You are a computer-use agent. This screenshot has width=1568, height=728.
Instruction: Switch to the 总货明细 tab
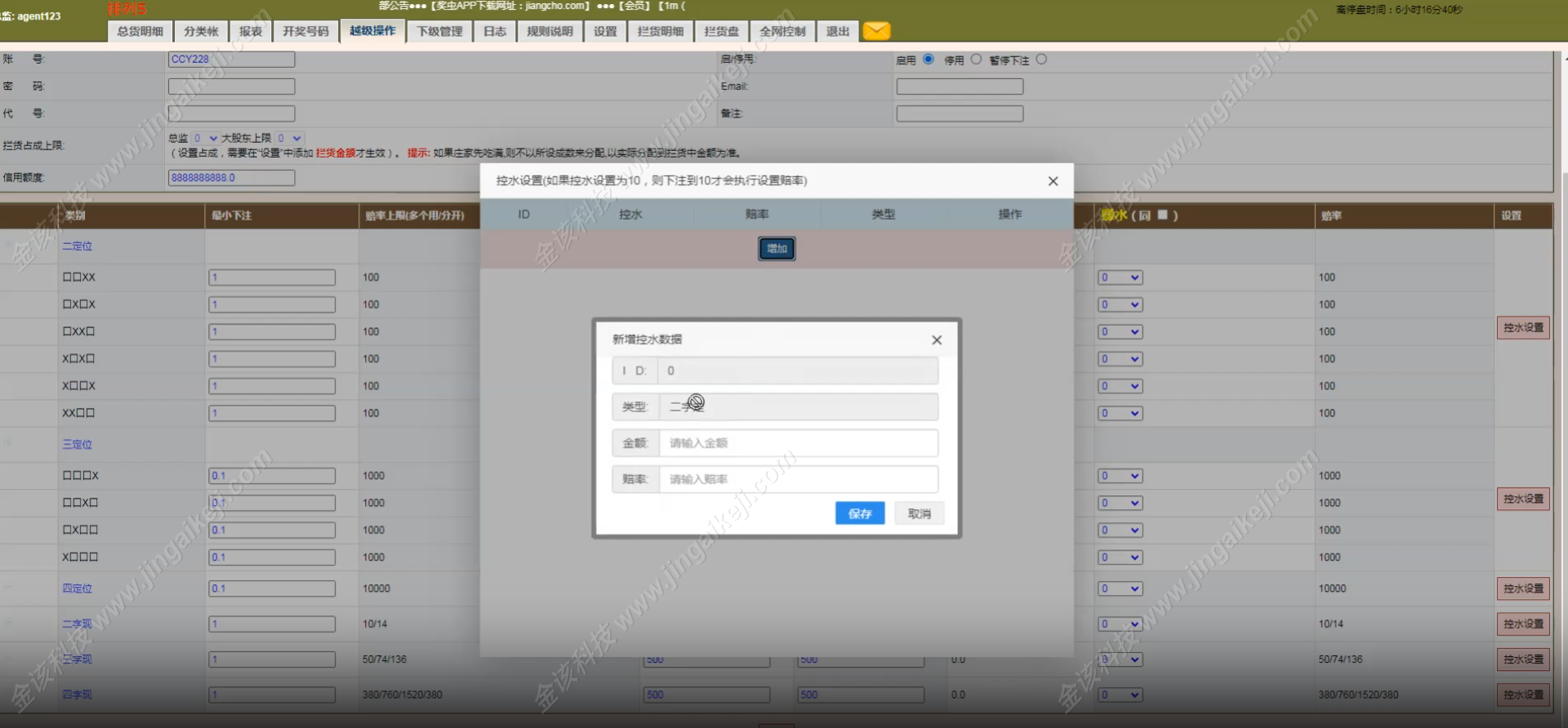140,31
